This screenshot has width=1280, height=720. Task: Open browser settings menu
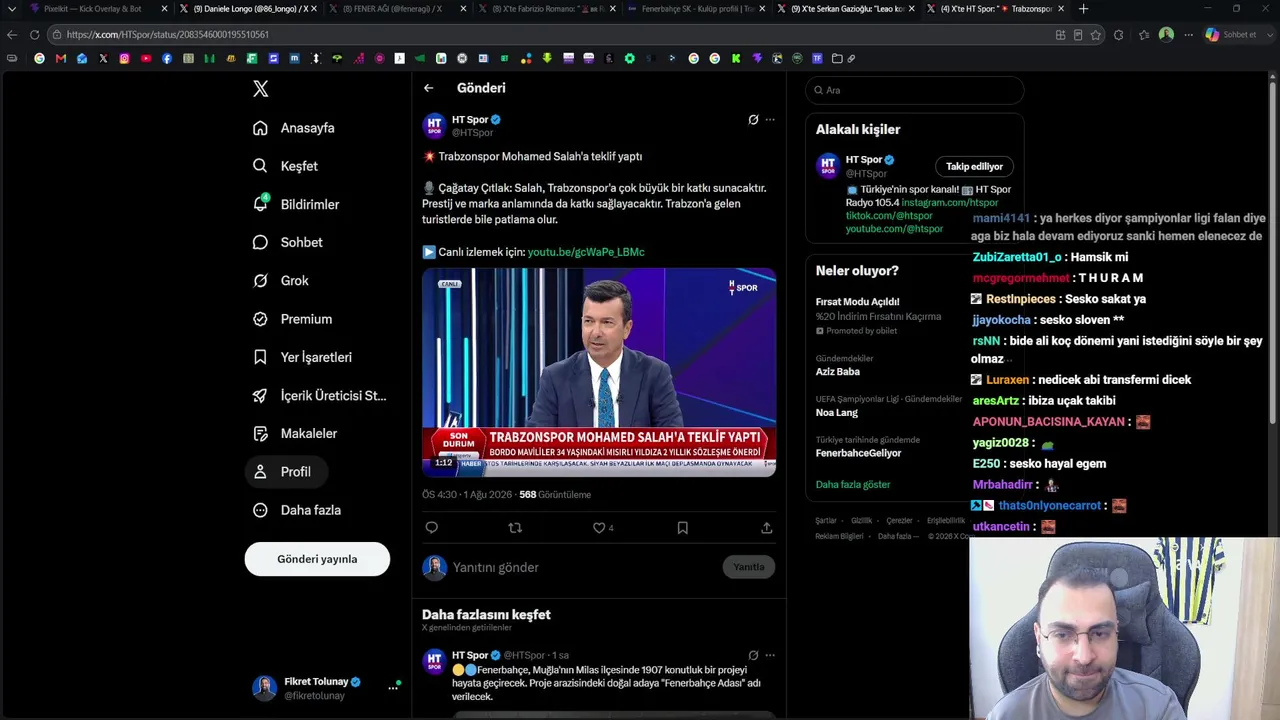(x=1188, y=34)
